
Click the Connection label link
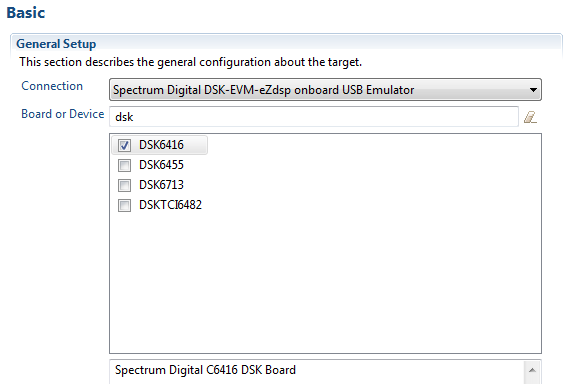(52, 86)
